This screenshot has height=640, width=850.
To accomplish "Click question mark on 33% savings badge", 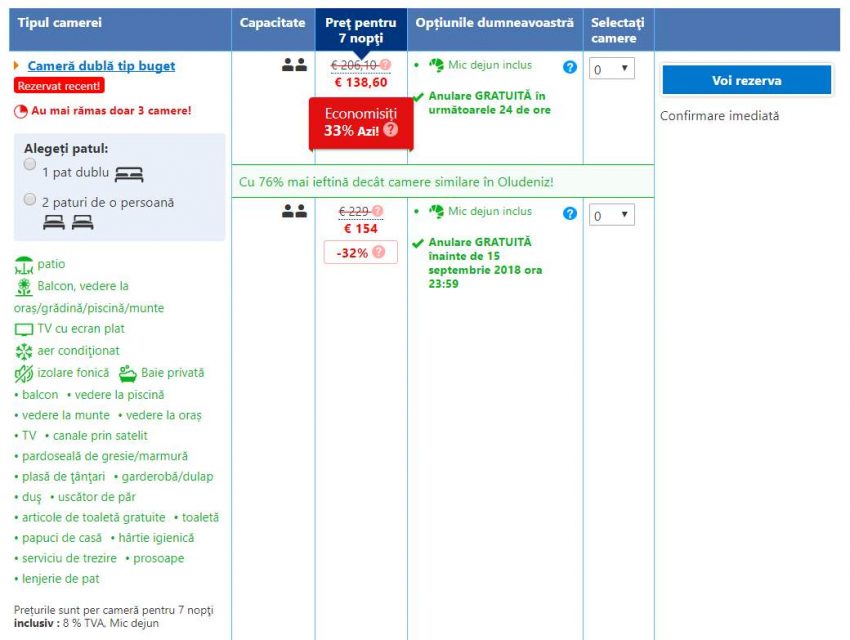I will pyautogui.click(x=390, y=130).
